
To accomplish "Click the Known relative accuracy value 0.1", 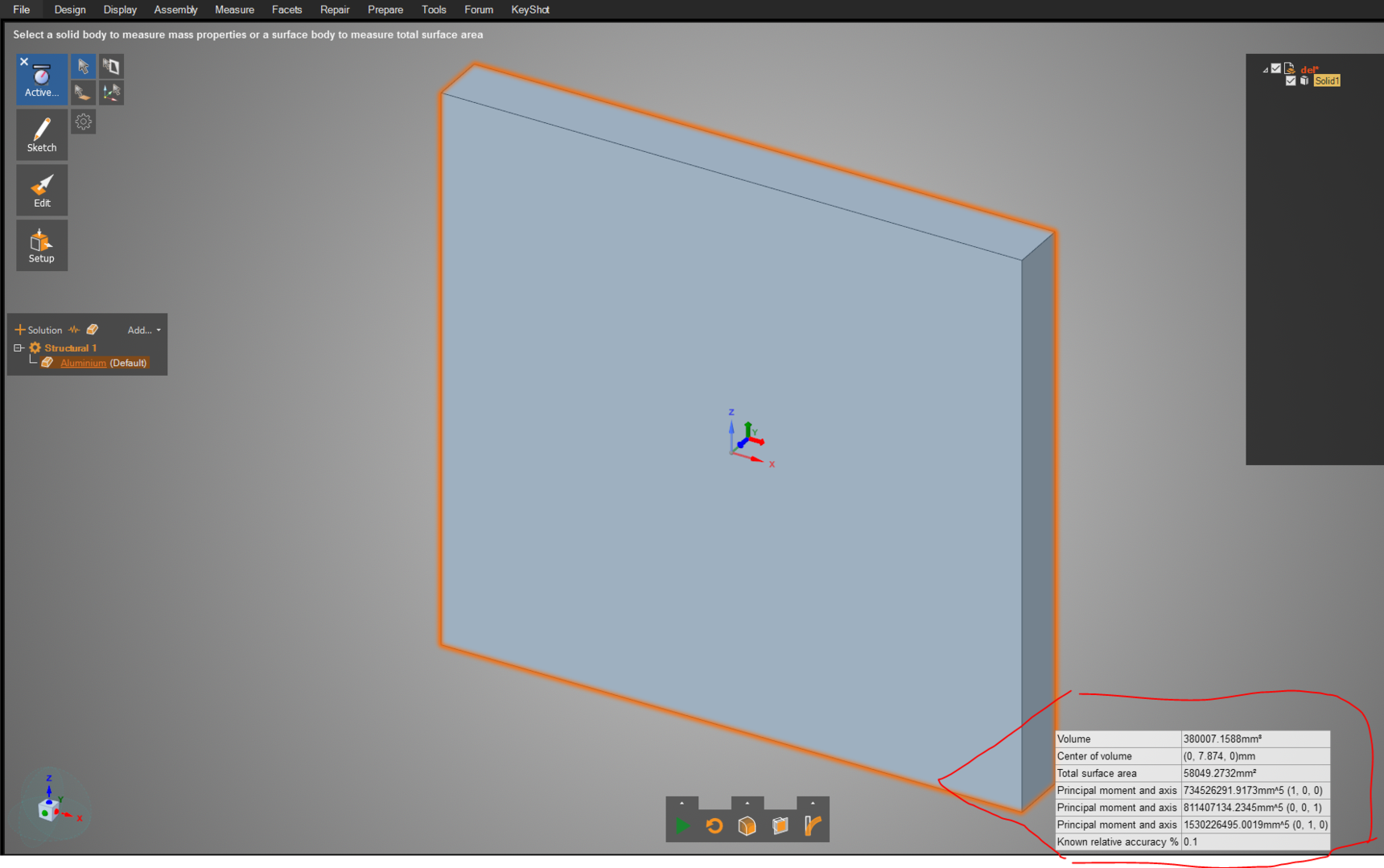I will tap(1255, 841).
